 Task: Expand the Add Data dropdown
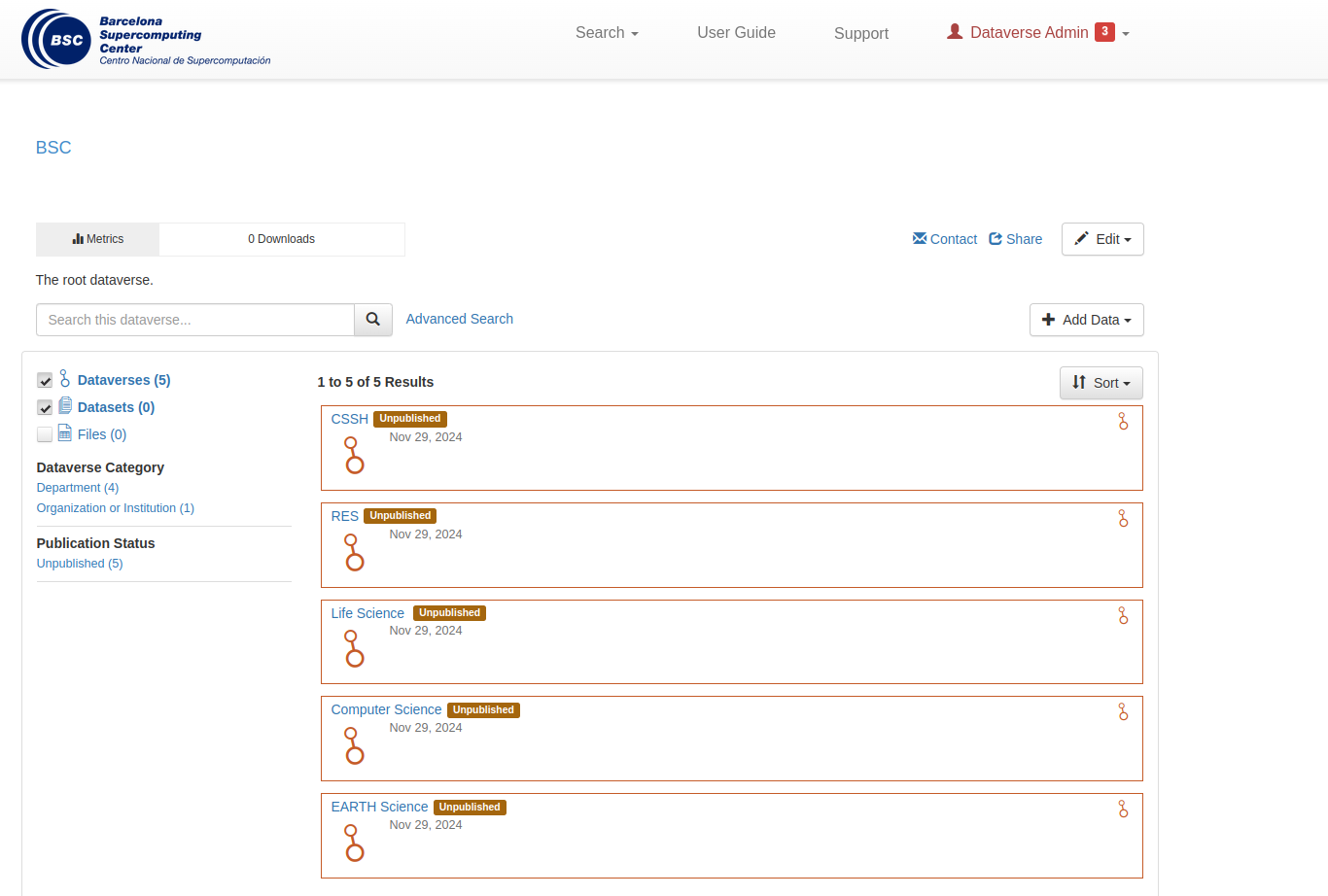[x=1086, y=320]
